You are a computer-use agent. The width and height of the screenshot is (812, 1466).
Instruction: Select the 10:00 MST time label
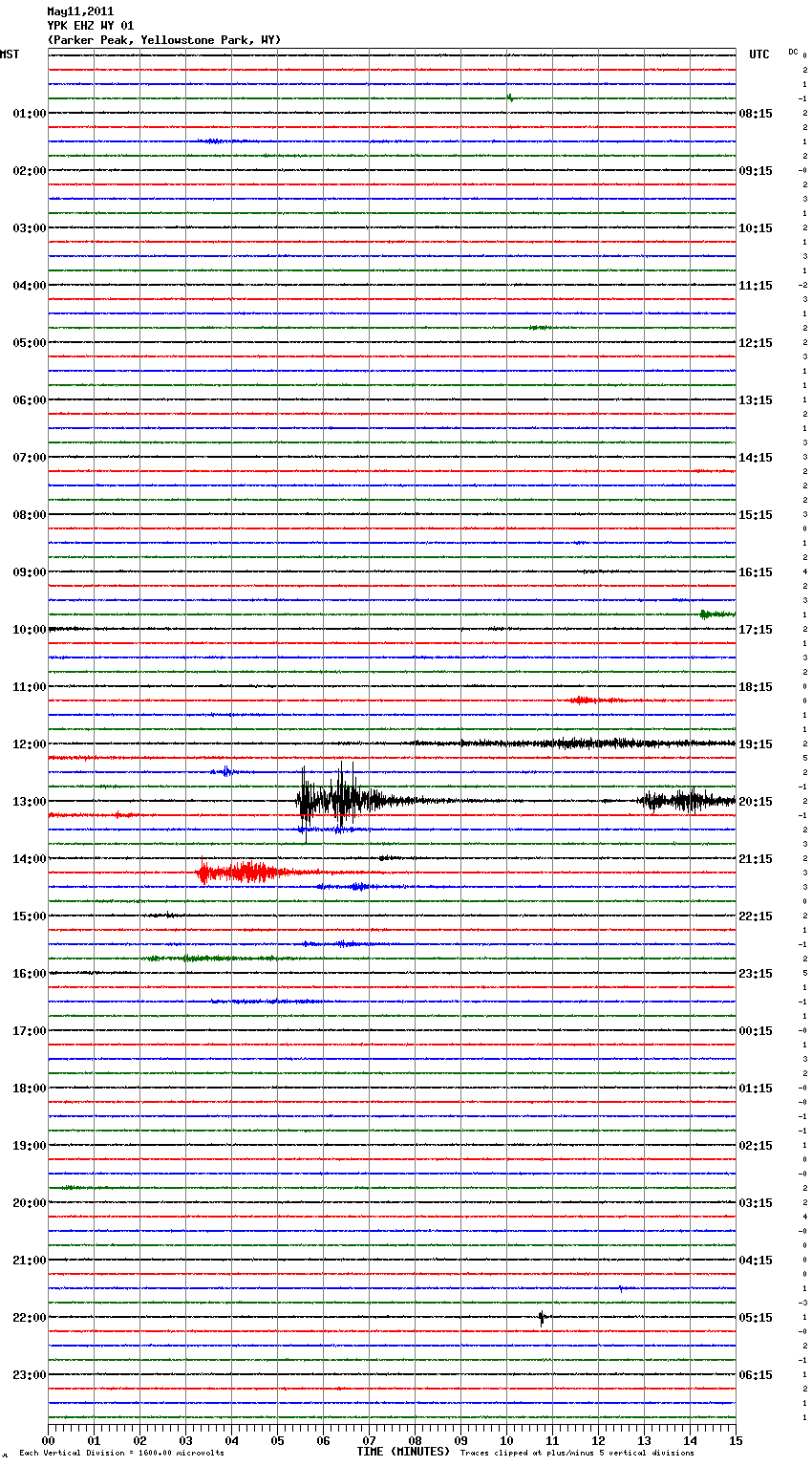pos(30,630)
